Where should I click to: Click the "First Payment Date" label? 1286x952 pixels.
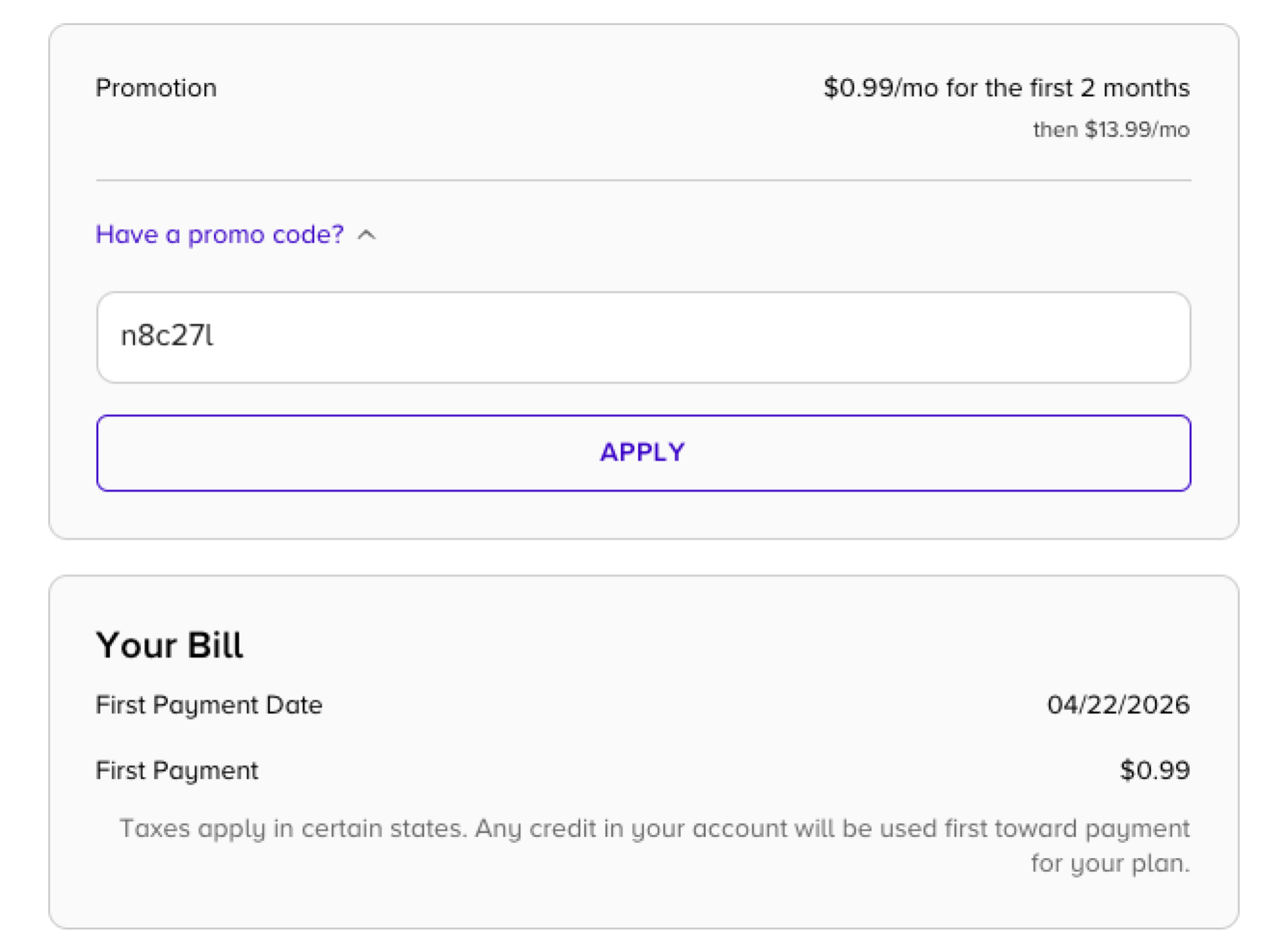[208, 705]
